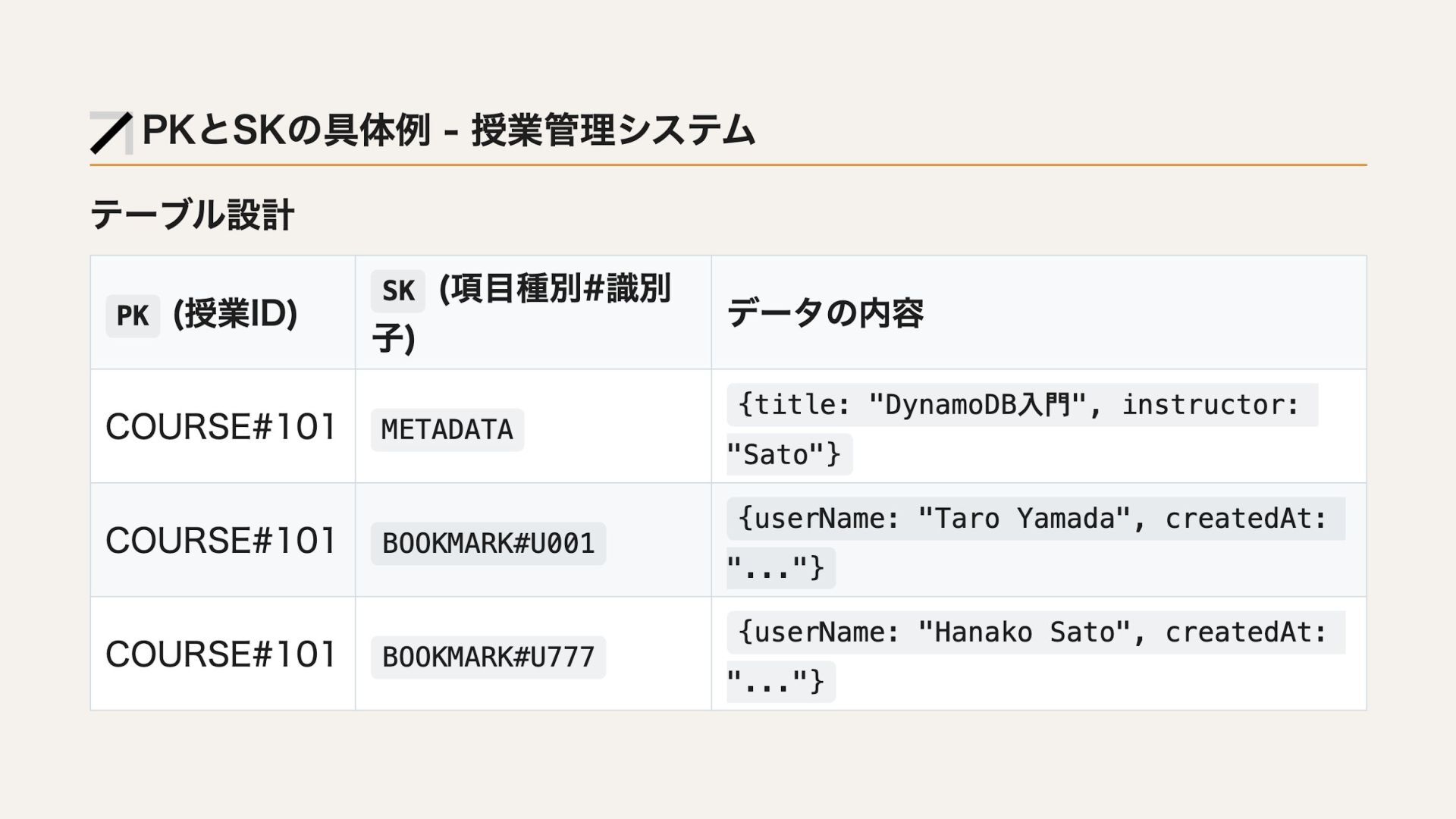Viewport: 1456px width, 819px height.
Task: Click COURSE#101 in the BOOKMARK#U001 row
Action: 221,541
